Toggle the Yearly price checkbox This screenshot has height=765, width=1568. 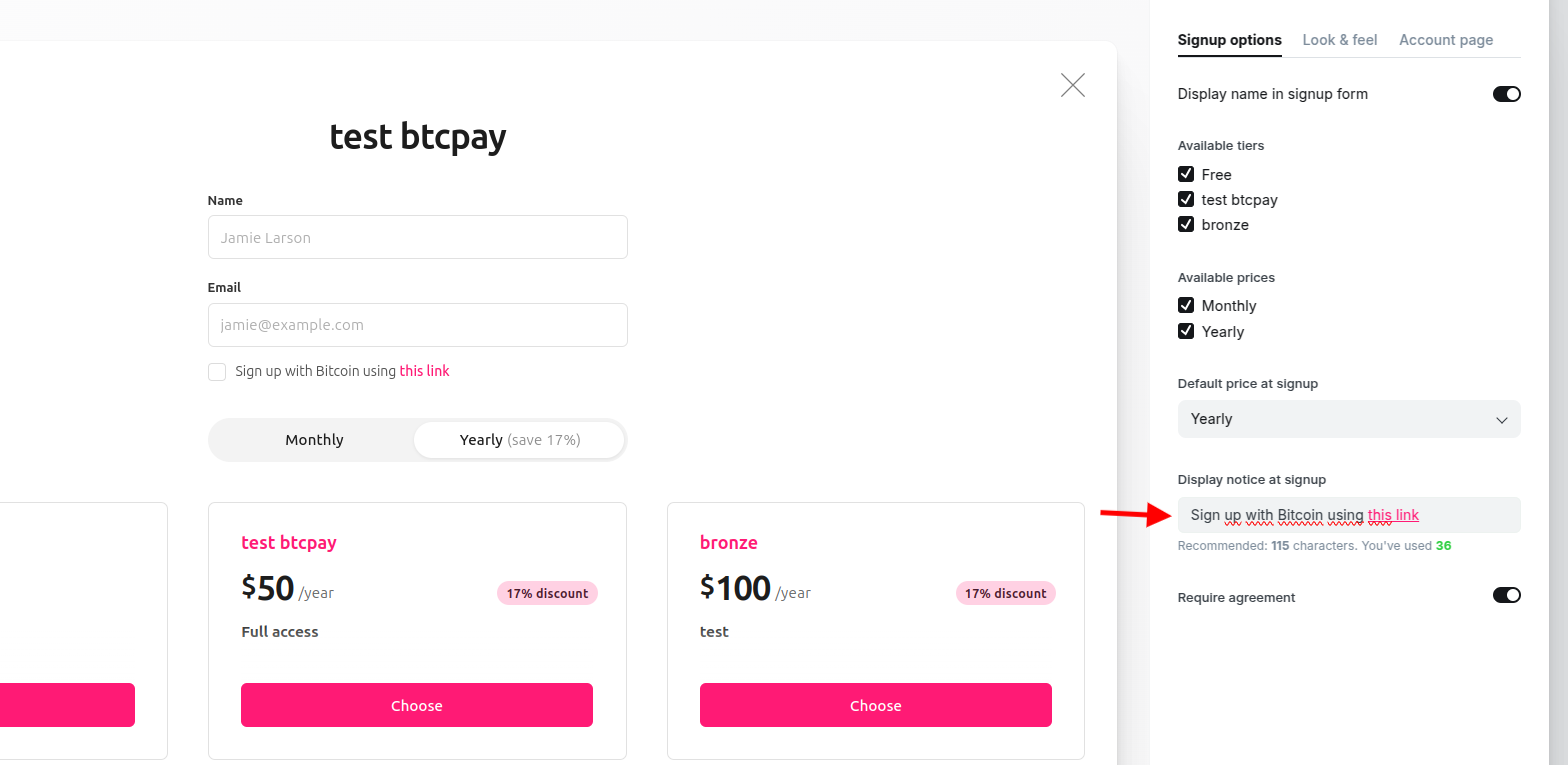pos(1185,331)
